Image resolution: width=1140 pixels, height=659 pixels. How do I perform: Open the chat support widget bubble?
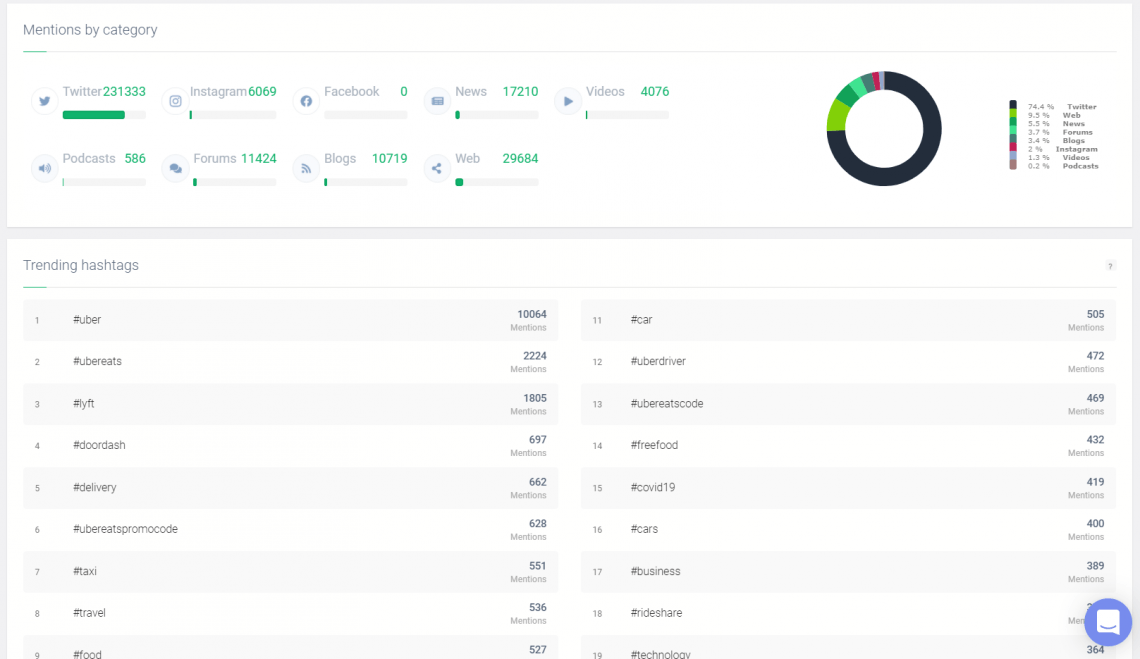click(x=1107, y=622)
